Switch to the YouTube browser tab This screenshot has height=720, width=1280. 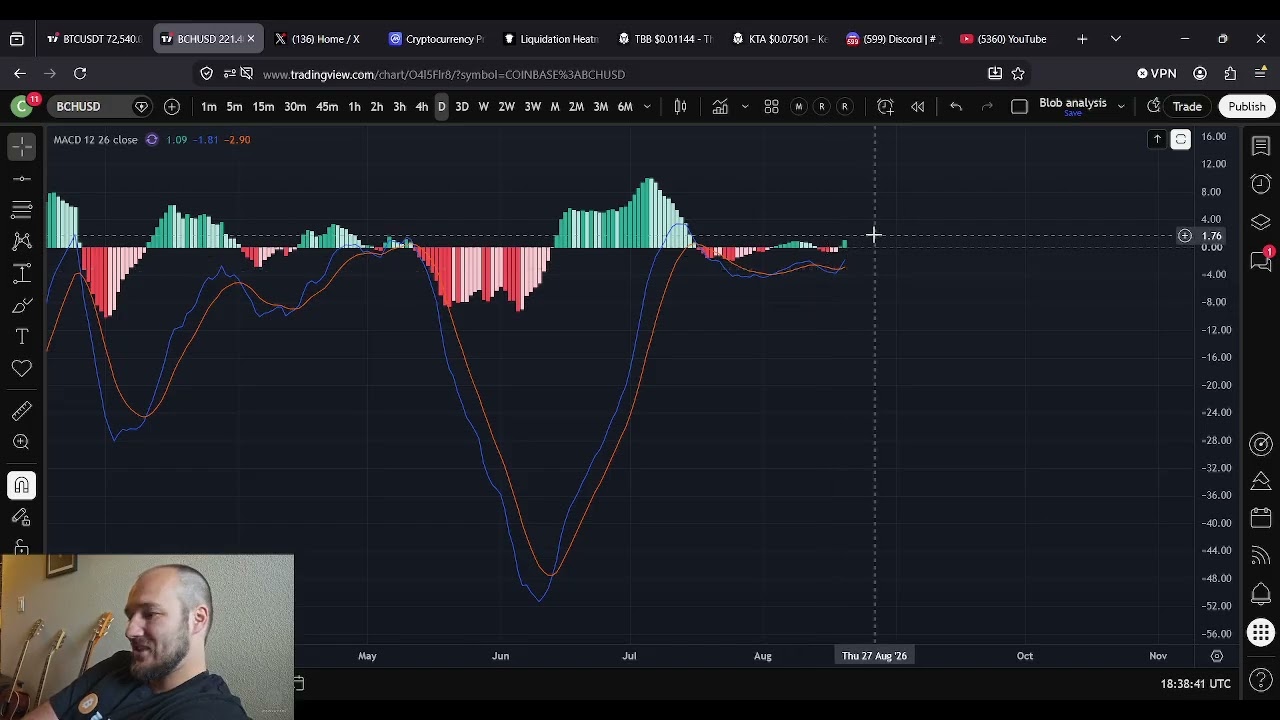click(1003, 39)
